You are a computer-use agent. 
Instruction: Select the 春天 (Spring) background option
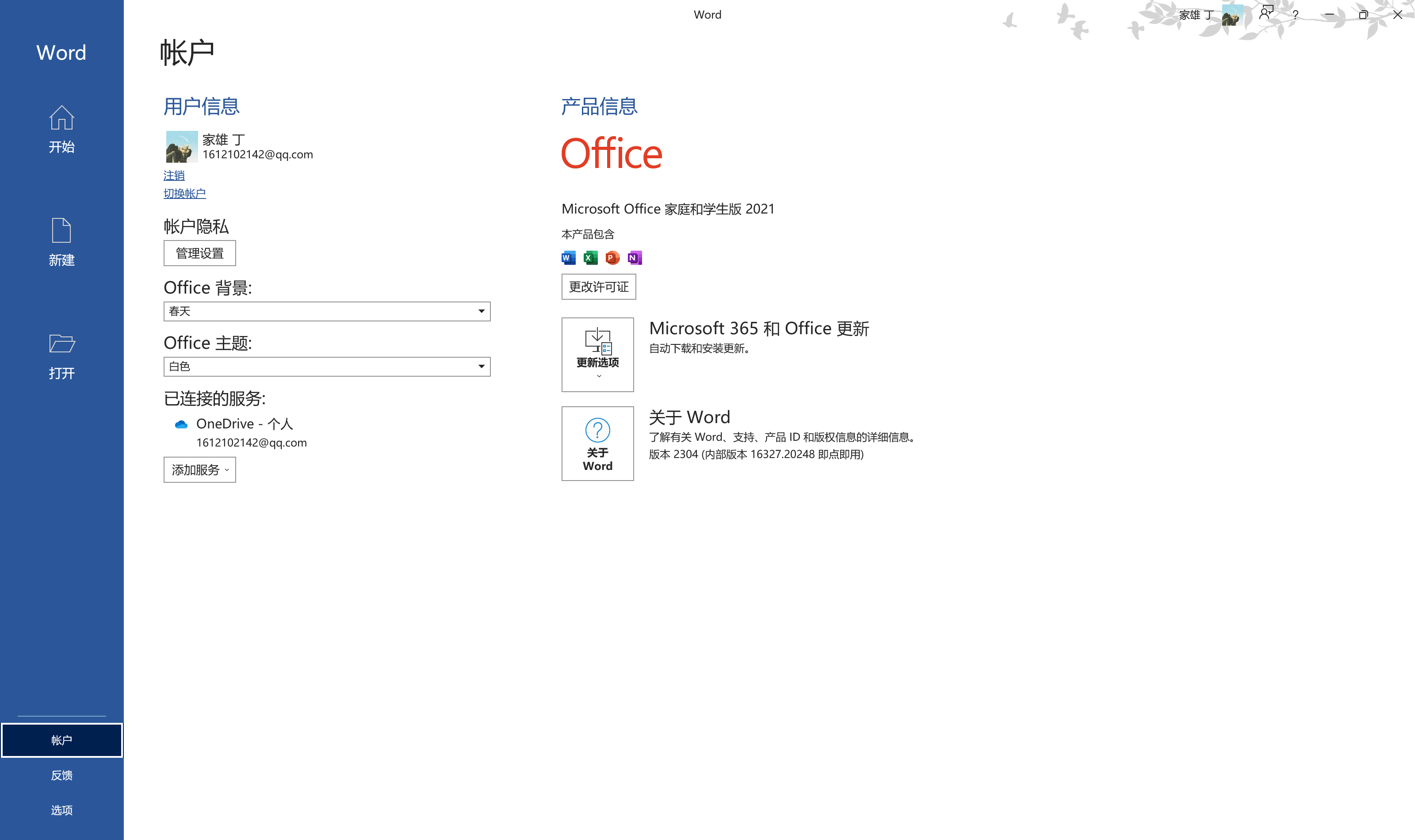click(x=326, y=310)
